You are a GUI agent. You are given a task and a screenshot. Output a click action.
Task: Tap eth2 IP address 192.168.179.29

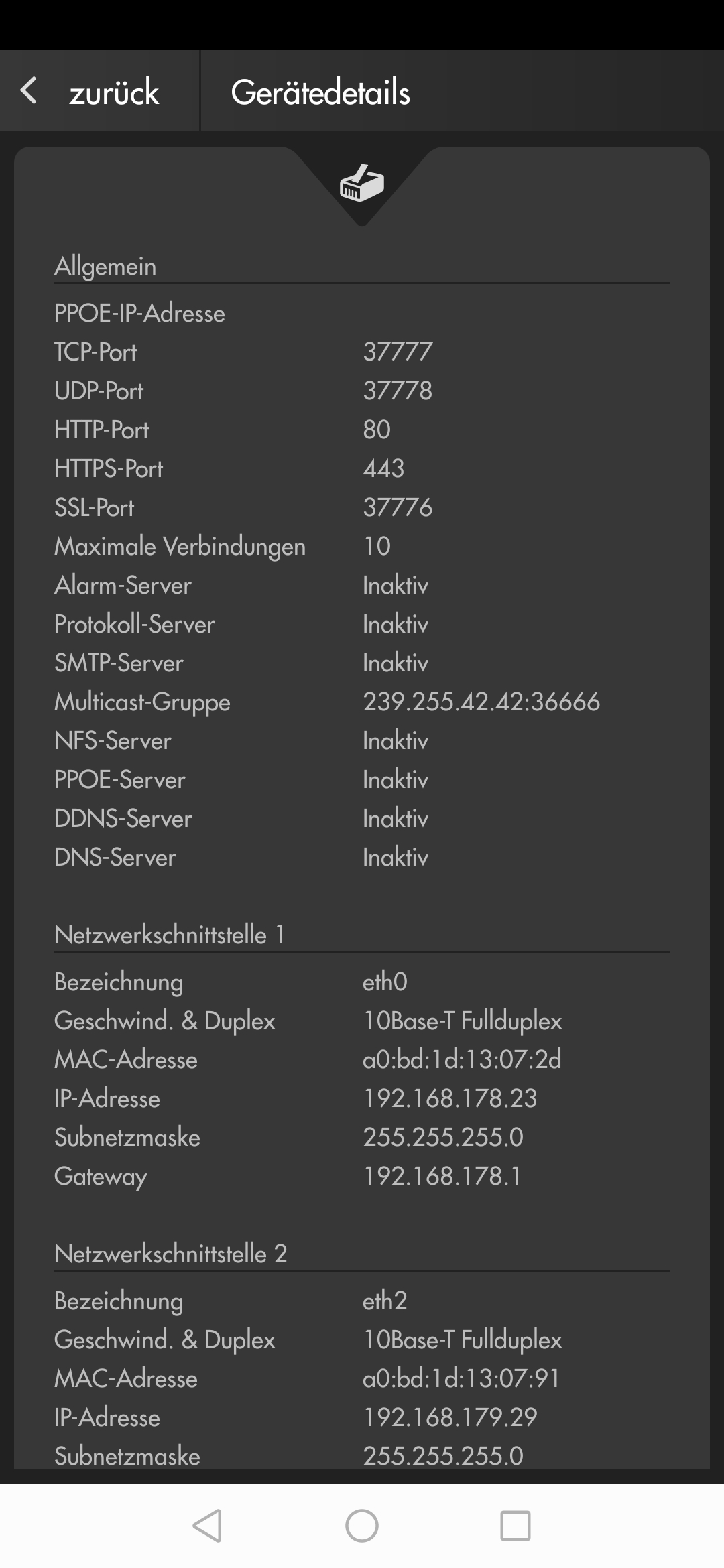[450, 1417]
